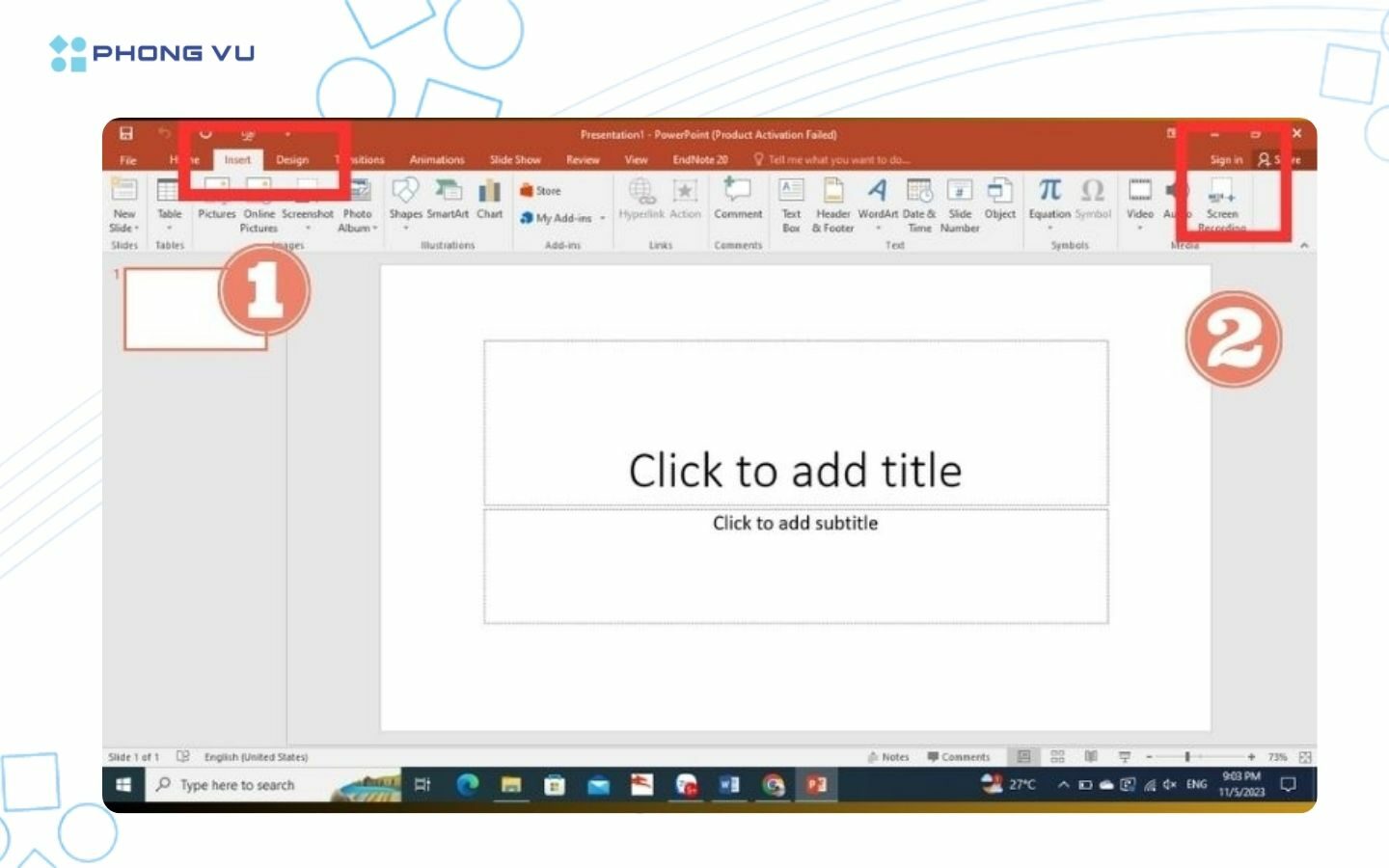Open the WordArt styles dropdown
The height and width of the screenshot is (868, 1389).
878,229
